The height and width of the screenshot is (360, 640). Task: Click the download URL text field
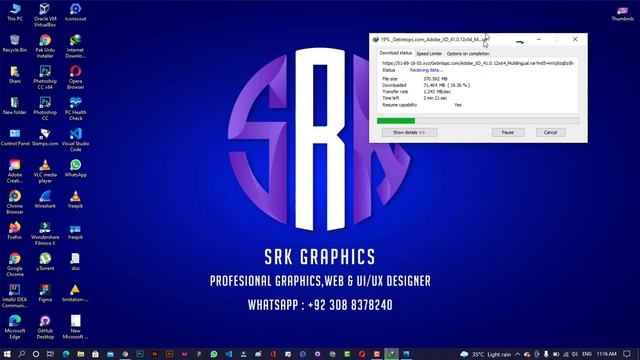(478, 63)
